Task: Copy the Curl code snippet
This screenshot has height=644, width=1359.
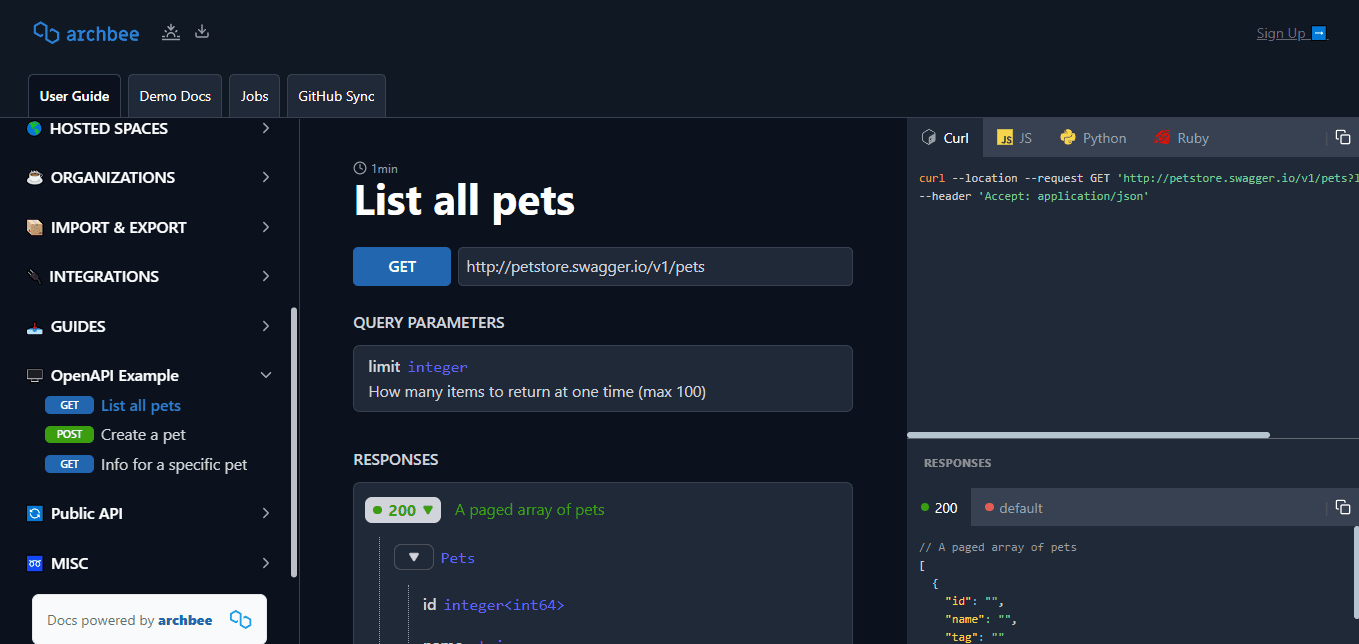Action: 1343,137
